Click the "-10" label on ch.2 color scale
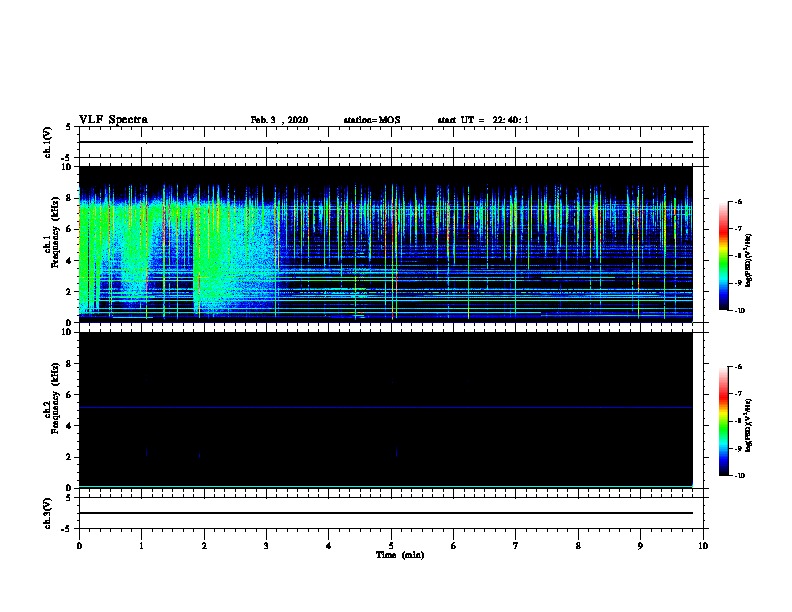Viewport: 792px width, 612px height. 739,476
